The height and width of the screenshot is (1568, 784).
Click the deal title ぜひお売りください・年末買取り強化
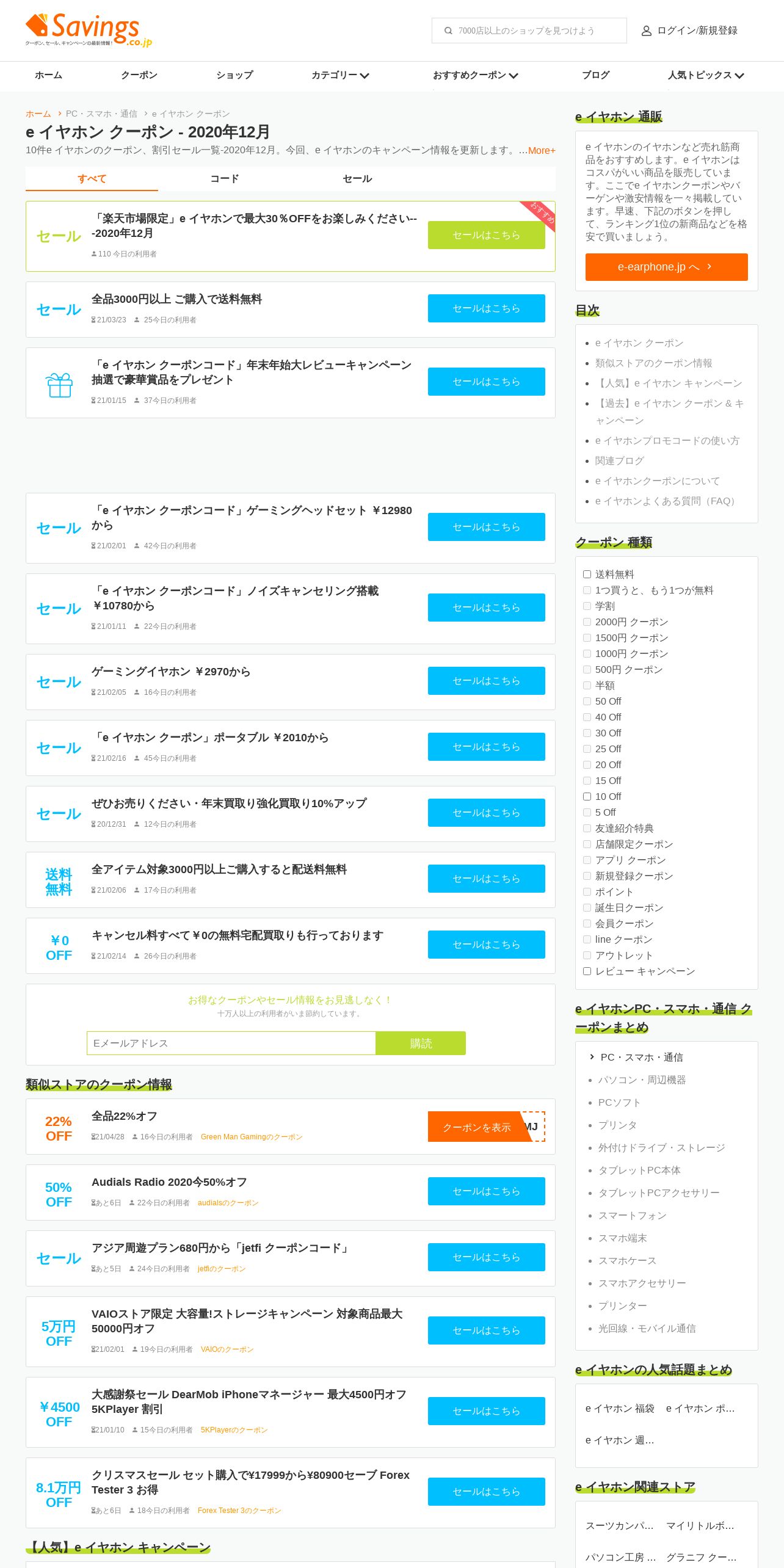tap(229, 804)
